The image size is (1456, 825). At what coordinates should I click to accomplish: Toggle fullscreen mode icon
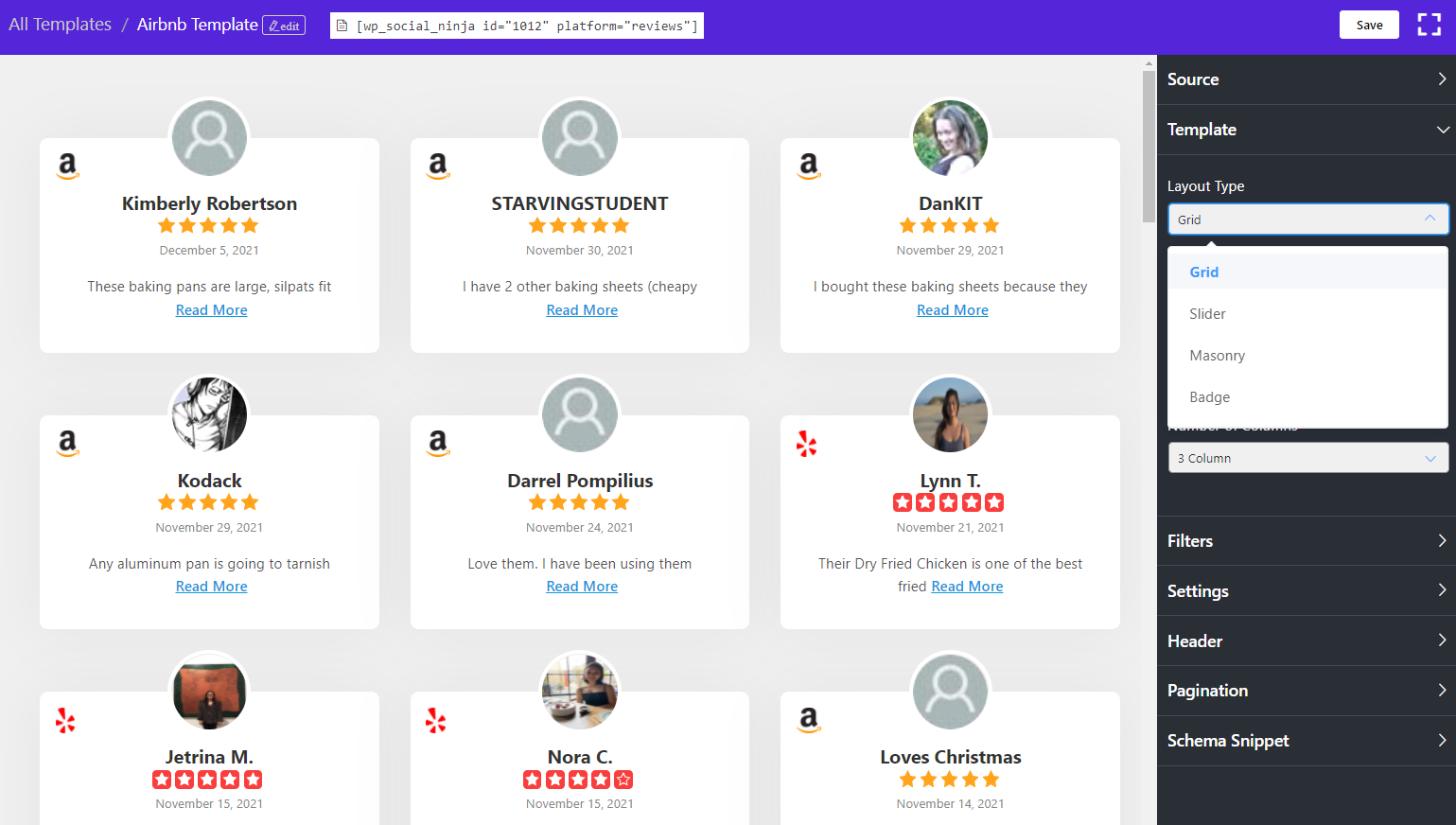tap(1429, 26)
